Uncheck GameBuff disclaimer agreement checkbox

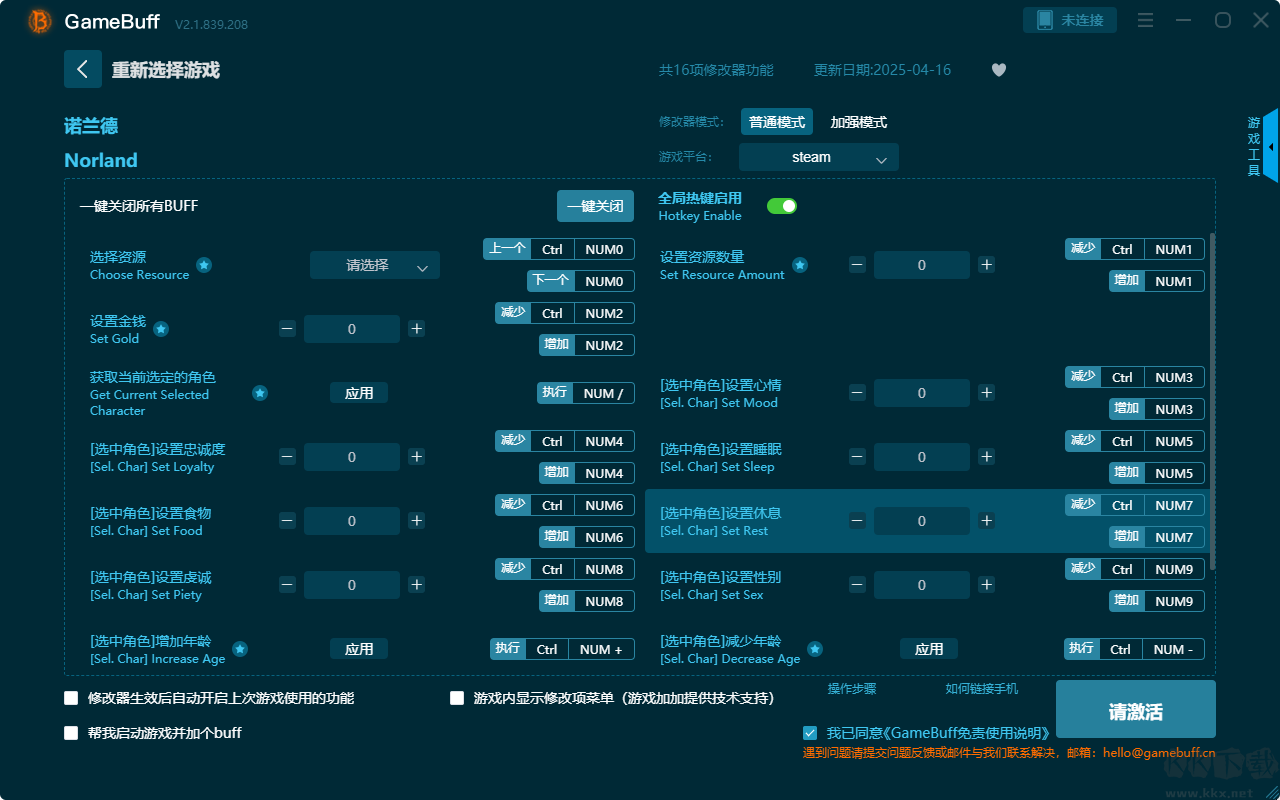pos(810,733)
